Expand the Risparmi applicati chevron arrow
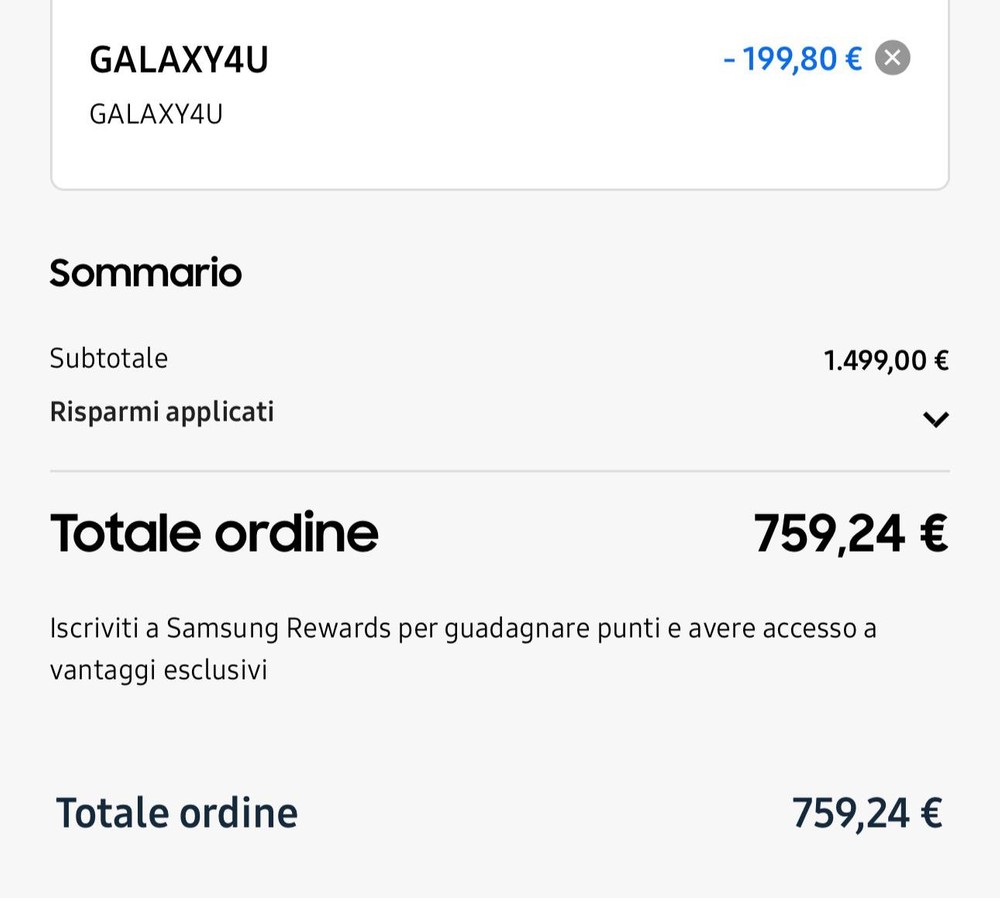This screenshot has height=898, width=1000. (x=935, y=419)
